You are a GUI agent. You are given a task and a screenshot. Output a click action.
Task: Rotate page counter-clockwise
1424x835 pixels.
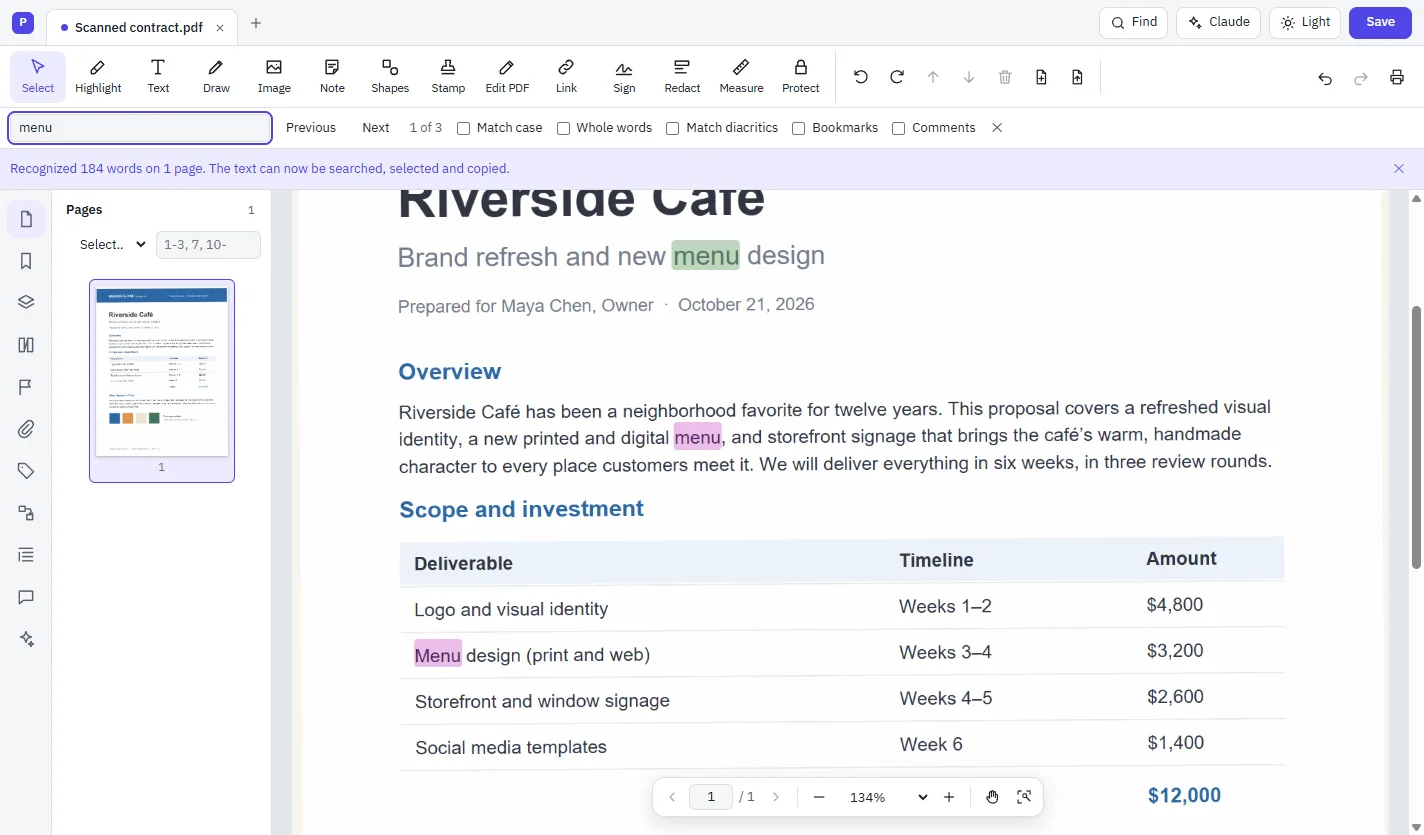pyautogui.click(x=861, y=77)
